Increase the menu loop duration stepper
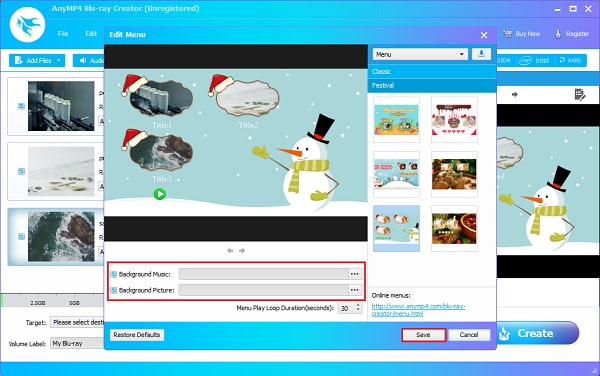The height and width of the screenshot is (376, 600). tap(358, 305)
